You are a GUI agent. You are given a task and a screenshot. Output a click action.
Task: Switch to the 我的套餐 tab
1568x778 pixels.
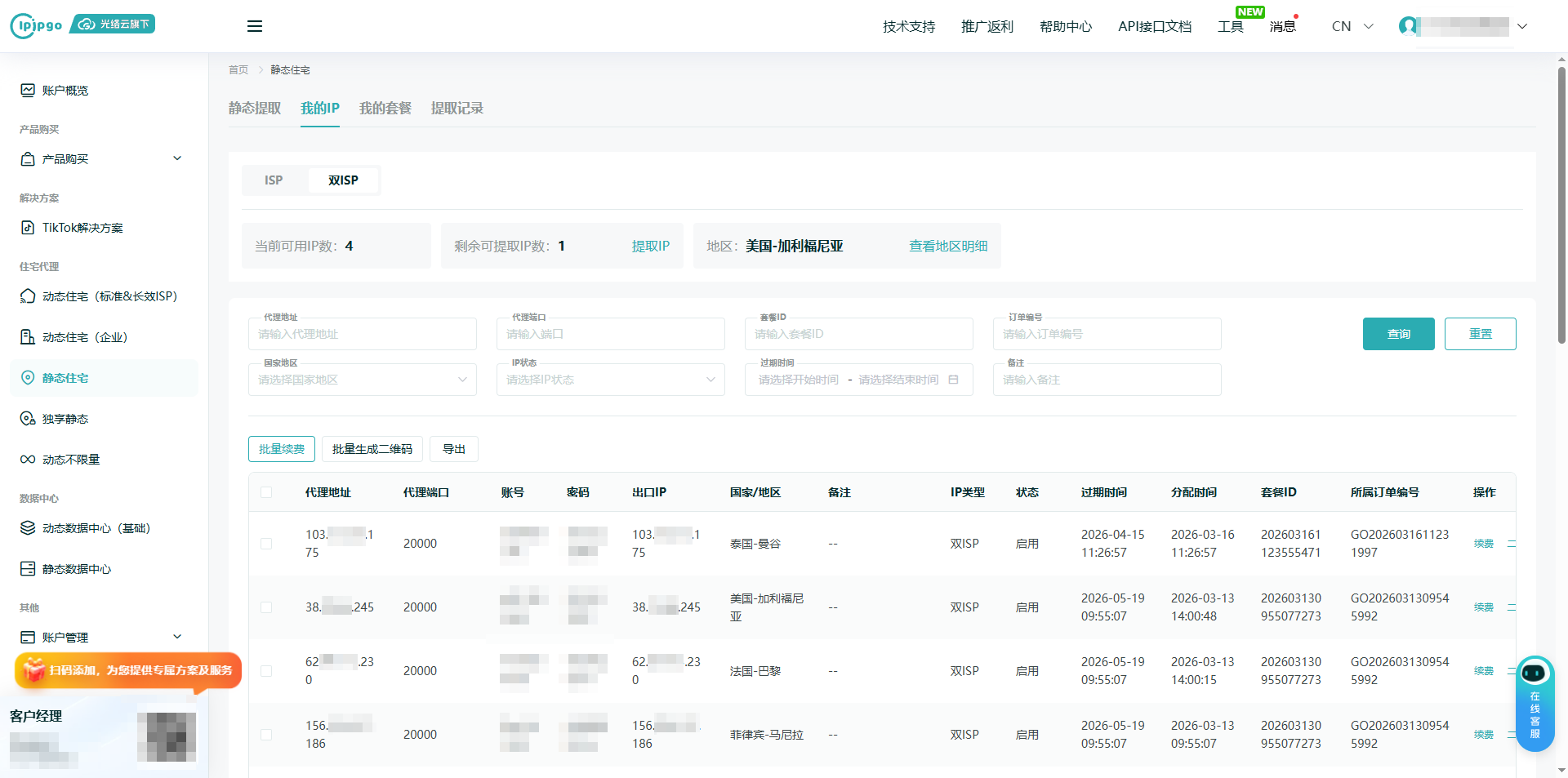(x=385, y=109)
